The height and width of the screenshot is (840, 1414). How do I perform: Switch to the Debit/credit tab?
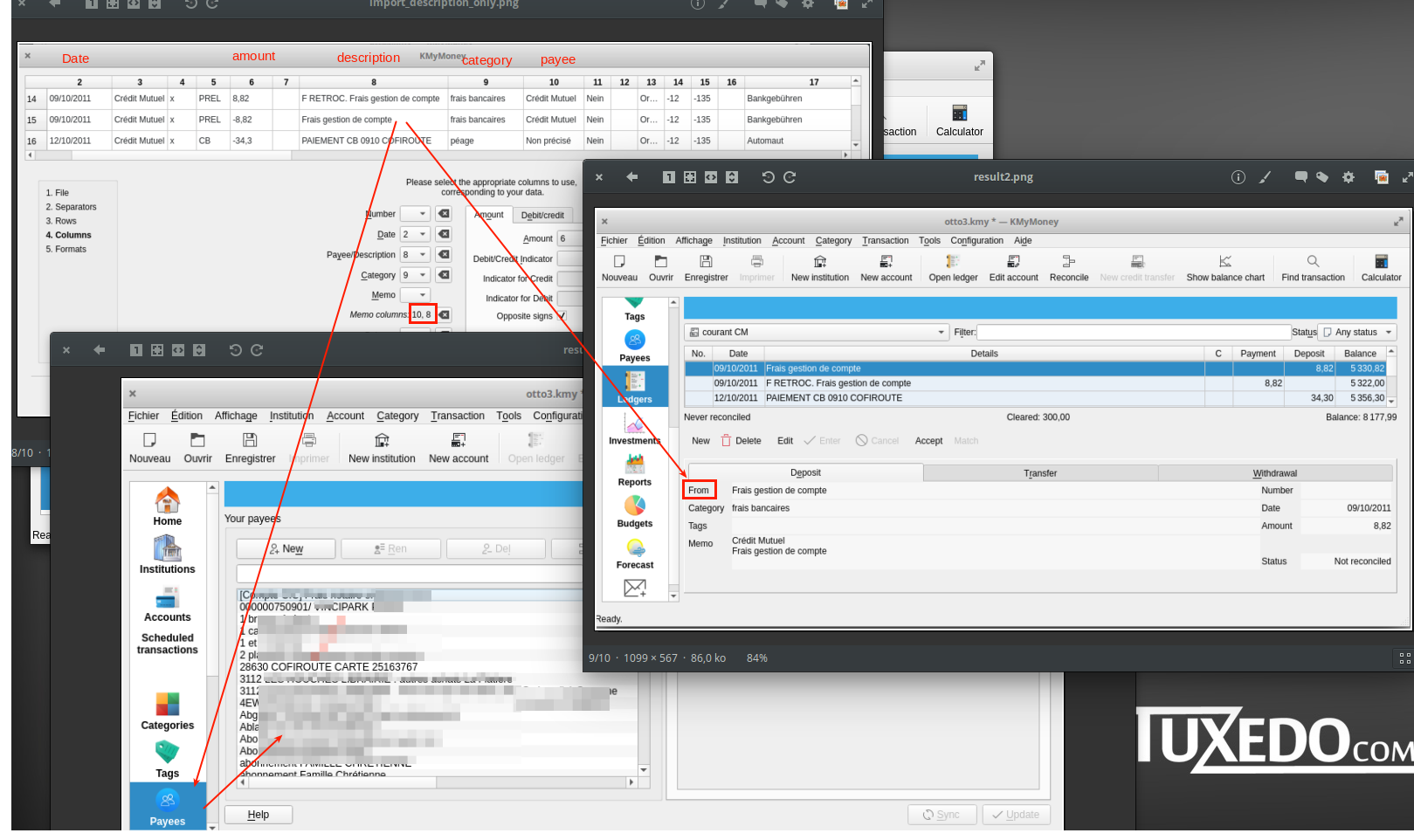[x=542, y=215]
